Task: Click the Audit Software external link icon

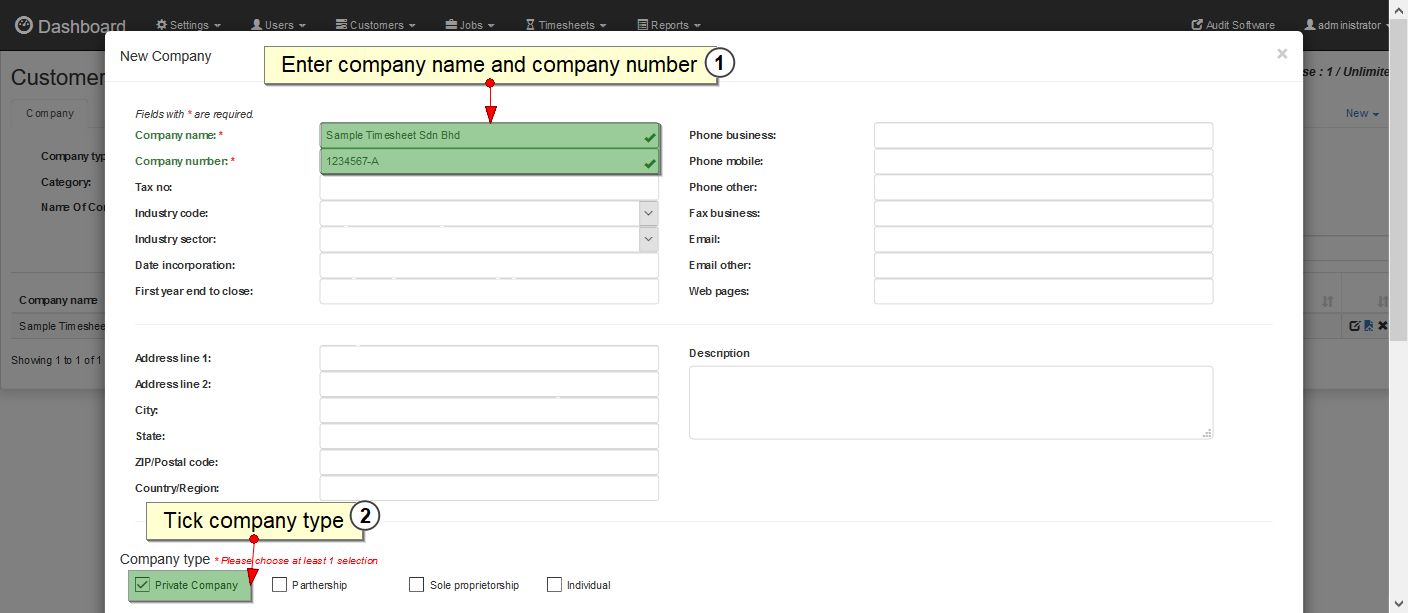Action: [x=1197, y=25]
